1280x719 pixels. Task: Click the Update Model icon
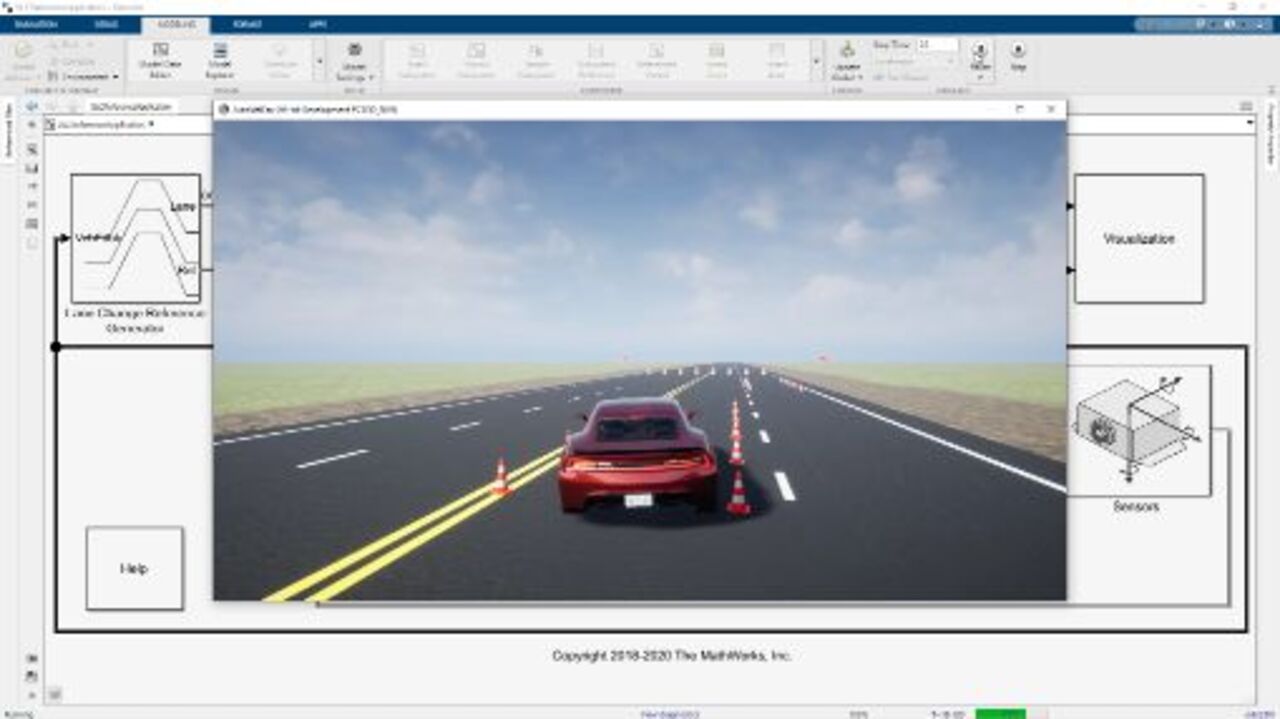pyautogui.click(x=847, y=58)
